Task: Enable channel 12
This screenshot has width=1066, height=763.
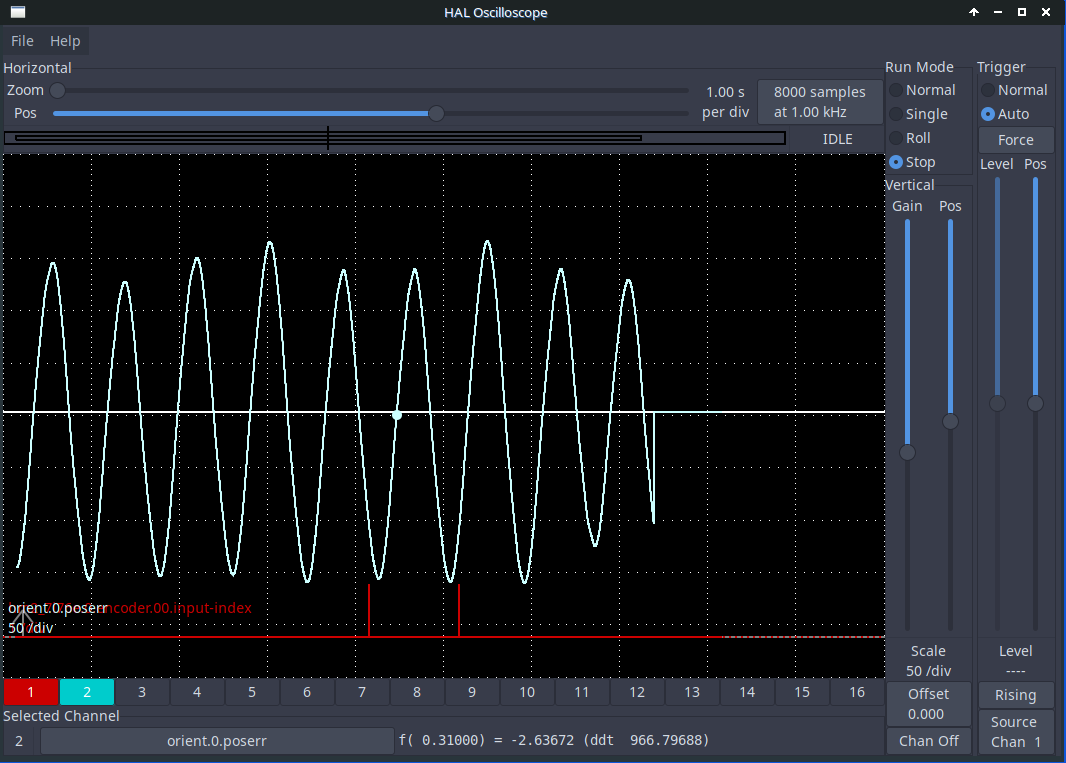Action: coord(637,692)
